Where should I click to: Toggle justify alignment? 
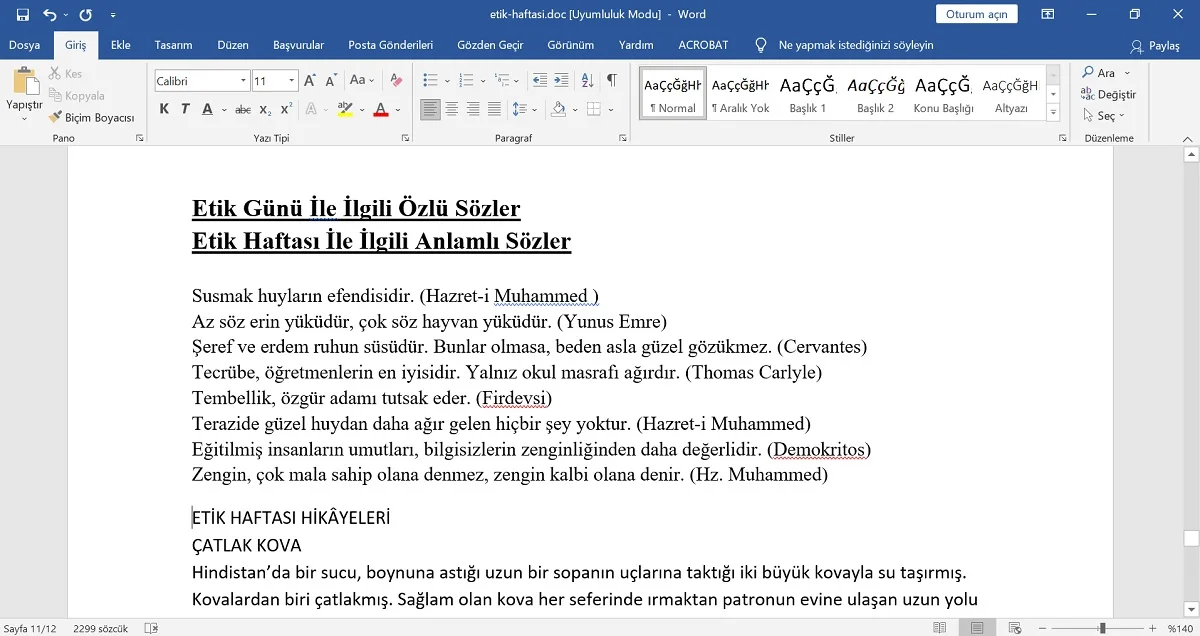(494, 110)
